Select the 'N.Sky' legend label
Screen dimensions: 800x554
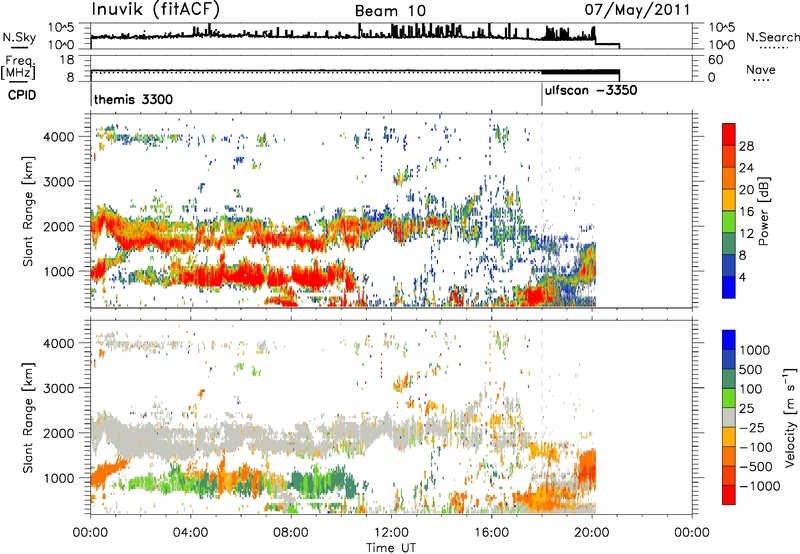[19, 37]
